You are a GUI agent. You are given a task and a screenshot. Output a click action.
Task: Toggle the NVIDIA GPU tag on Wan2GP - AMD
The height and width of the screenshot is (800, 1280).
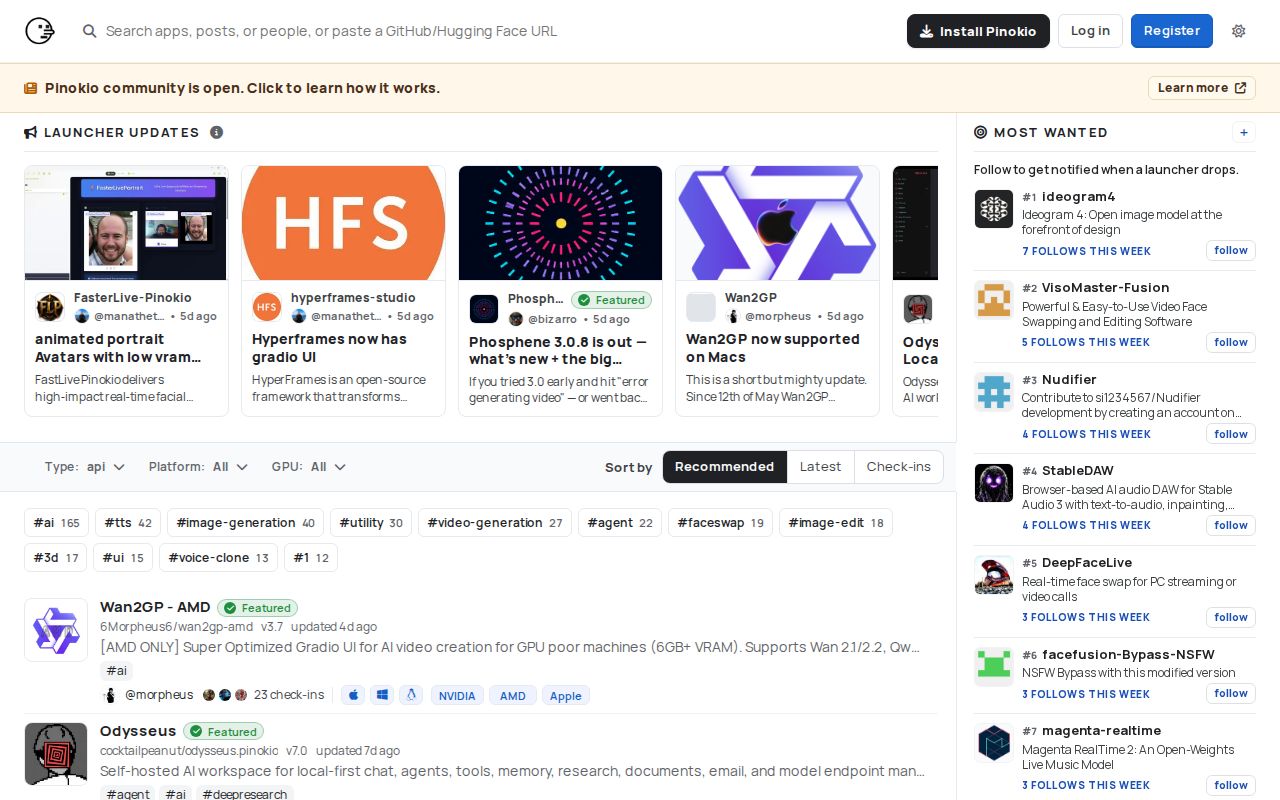457,695
